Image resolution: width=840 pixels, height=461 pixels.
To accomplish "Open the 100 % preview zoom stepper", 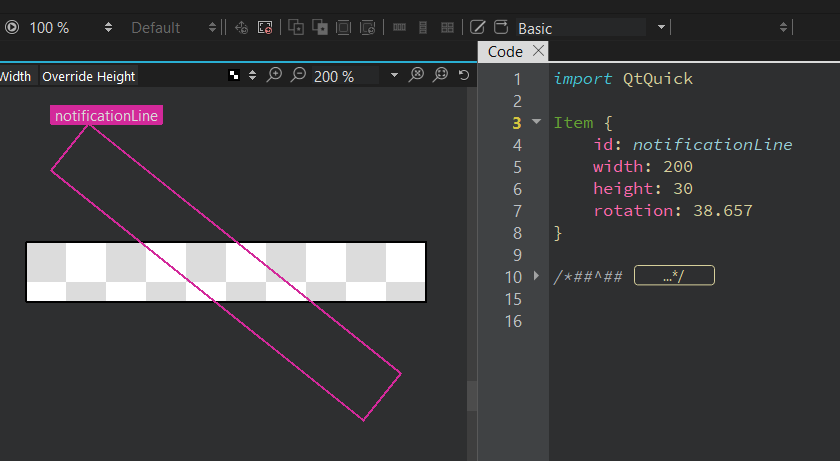I will pos(108,27).
